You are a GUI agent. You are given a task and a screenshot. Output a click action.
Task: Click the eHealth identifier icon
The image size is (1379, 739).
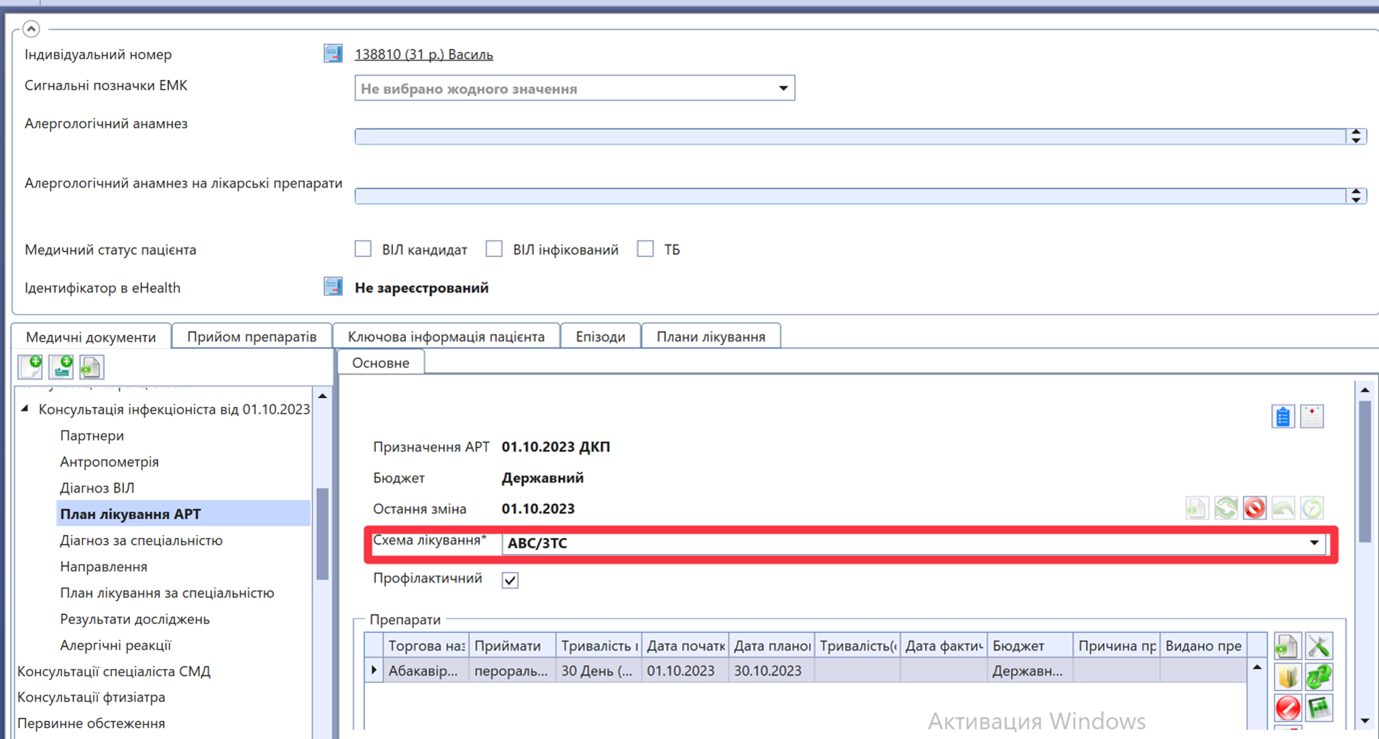click(333, 287)
